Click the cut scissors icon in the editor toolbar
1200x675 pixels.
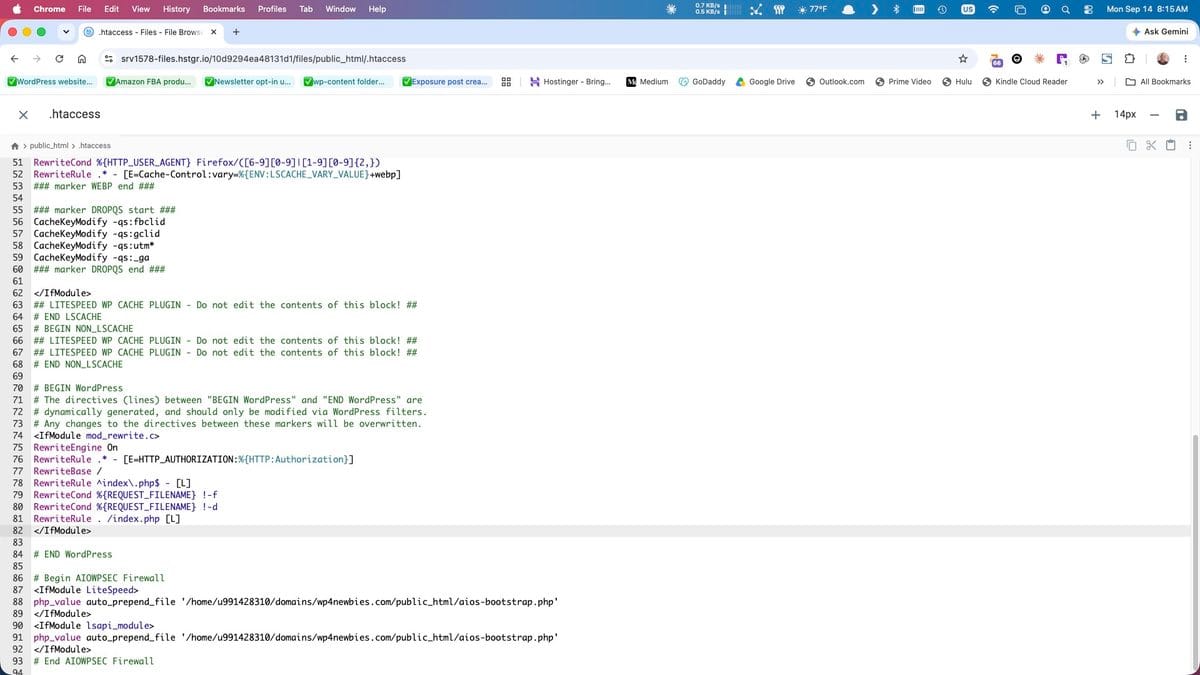coord(1150,146)
